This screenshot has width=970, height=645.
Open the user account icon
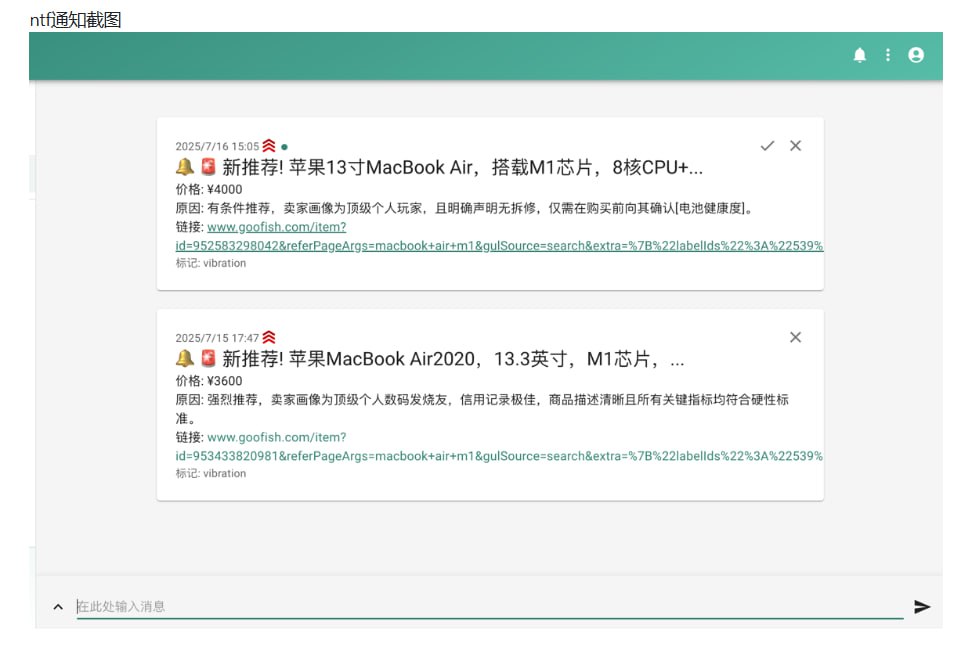[916, 55]
